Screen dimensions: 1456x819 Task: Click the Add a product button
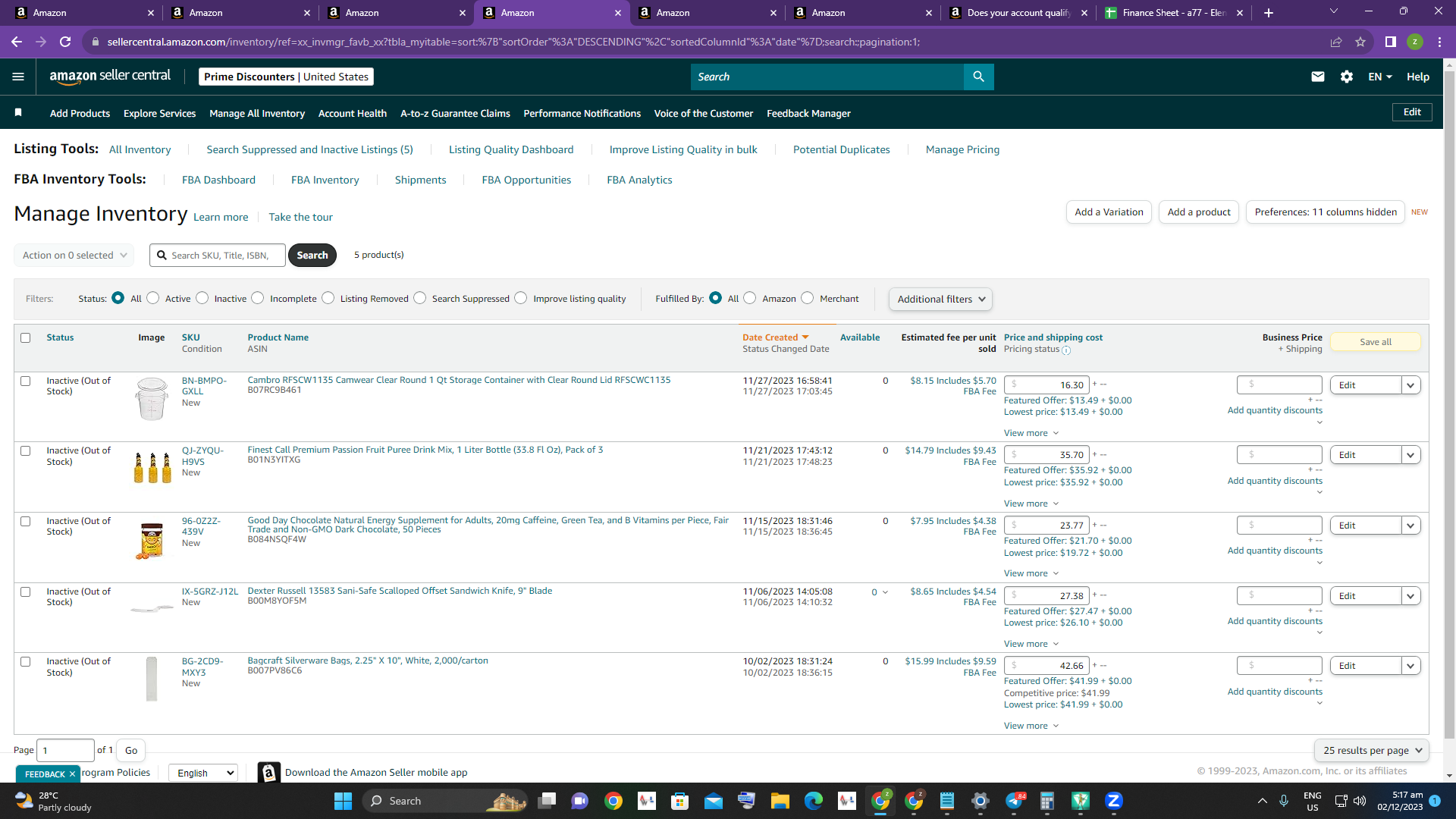tap(1199, 212)
